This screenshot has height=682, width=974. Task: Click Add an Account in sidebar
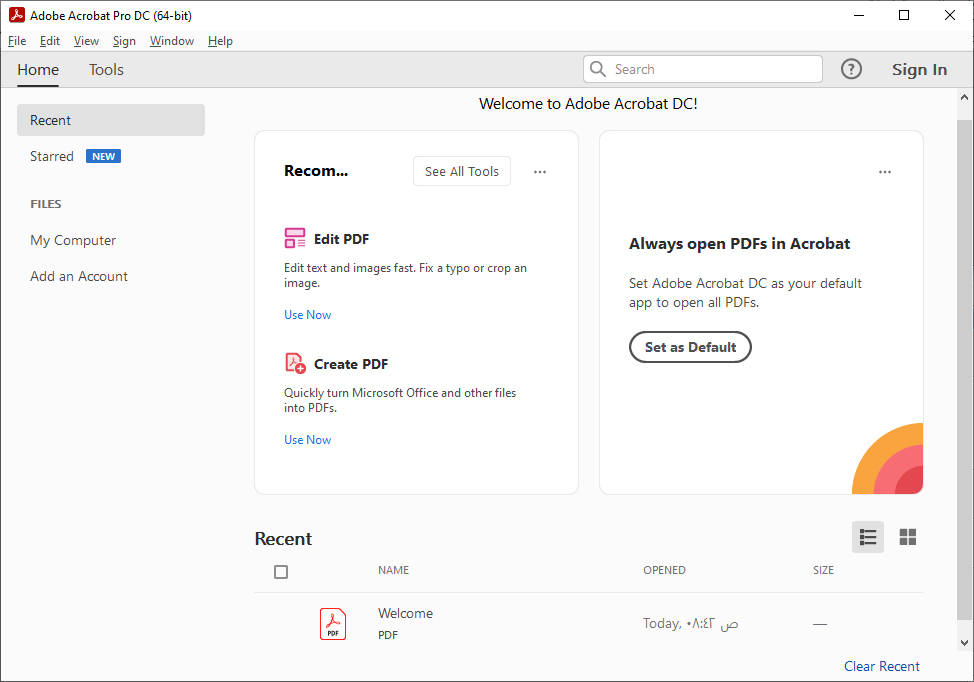pos(79,276)
